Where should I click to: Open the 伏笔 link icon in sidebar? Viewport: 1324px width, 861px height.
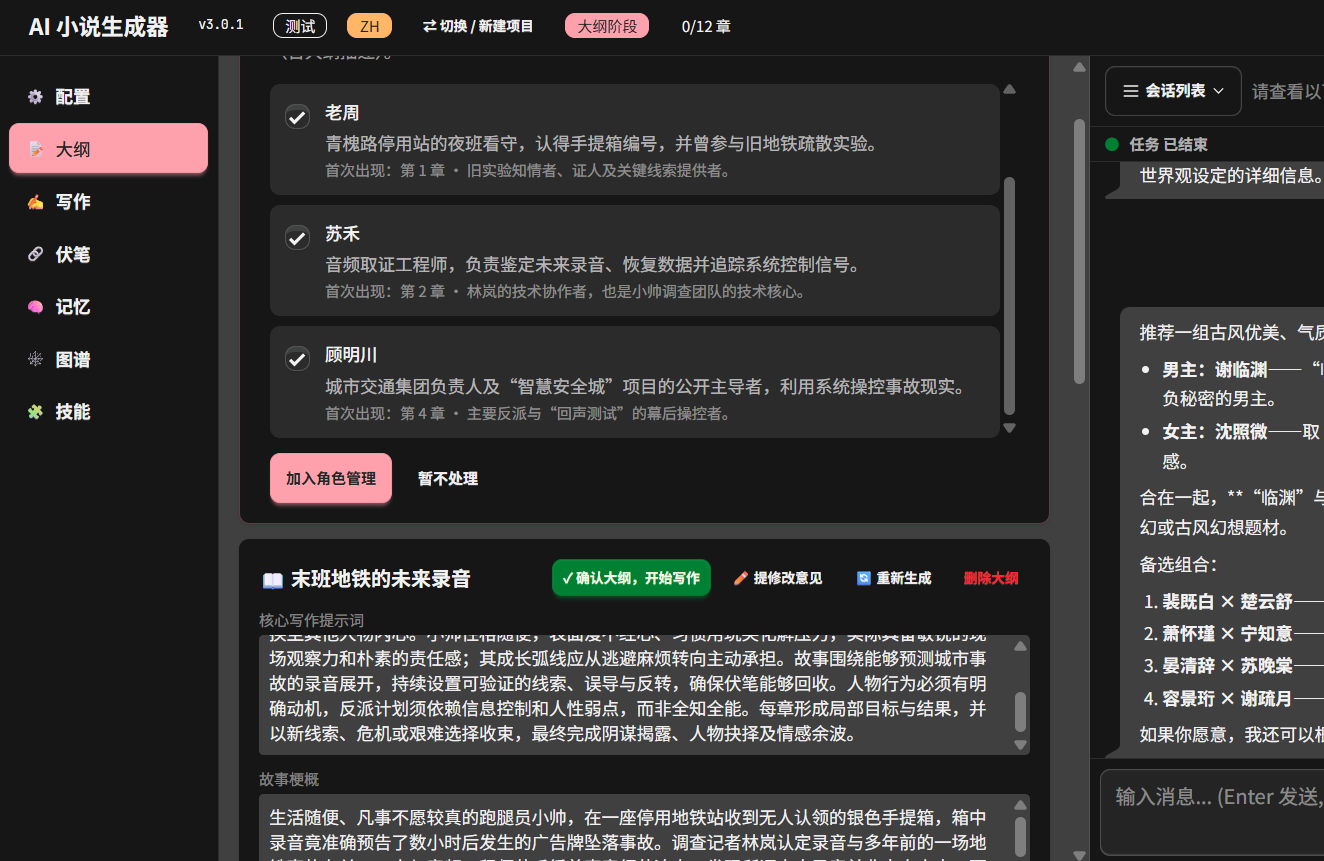(36, 254)
